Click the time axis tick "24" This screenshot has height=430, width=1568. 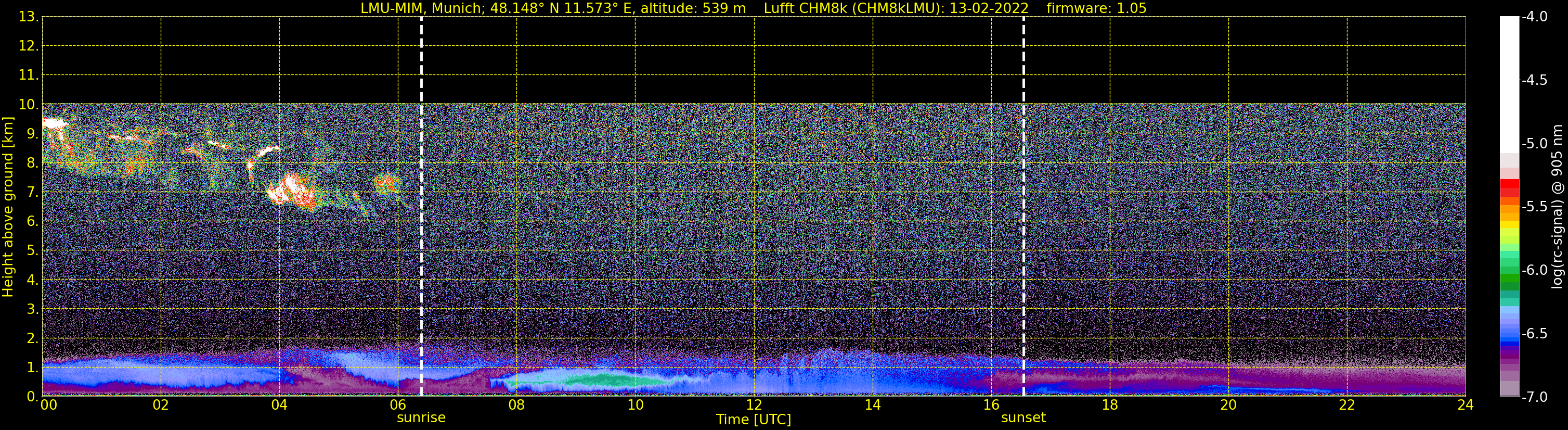point(1466,405)
